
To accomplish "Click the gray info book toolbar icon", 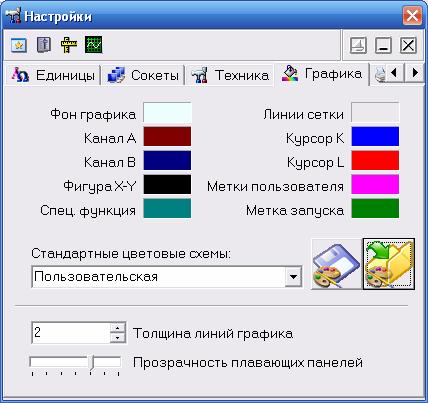I will click(44, 45).
